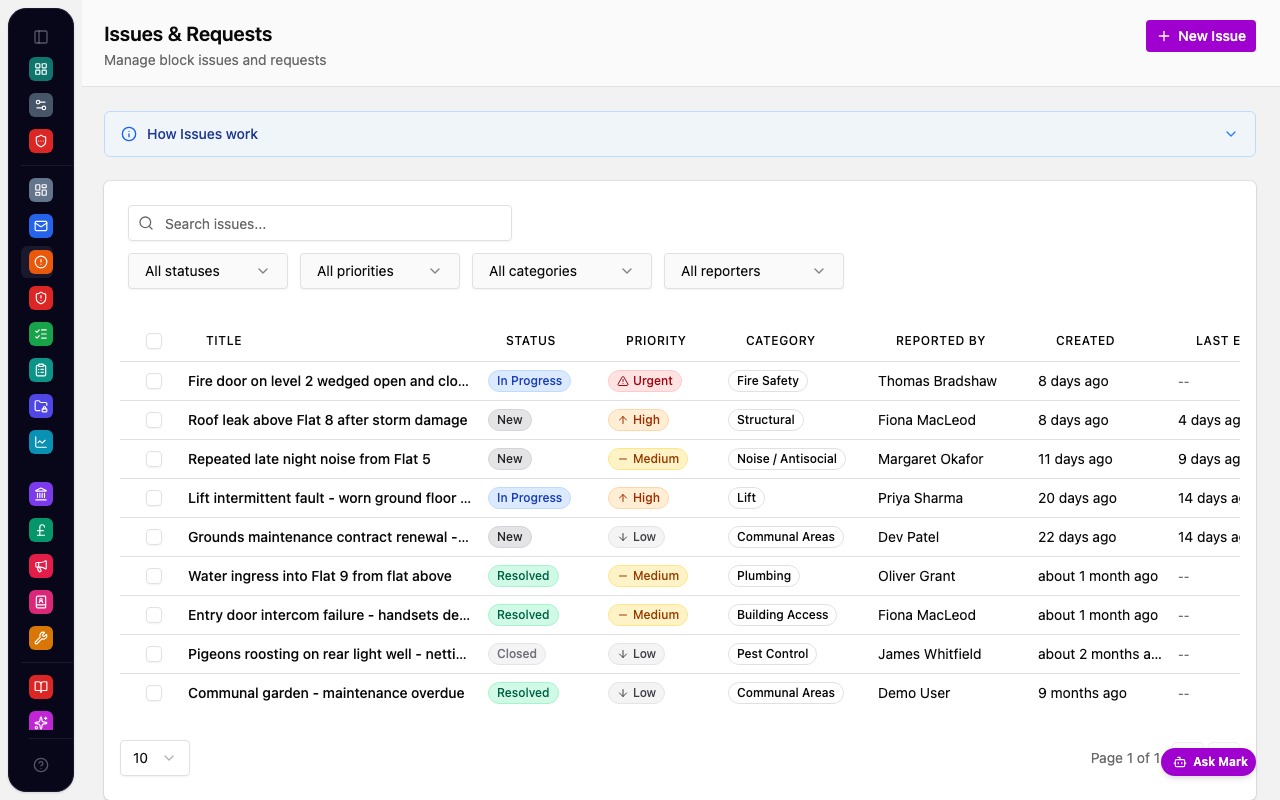
Task: Open the pink contact book icon
Action: coord(41,602)
